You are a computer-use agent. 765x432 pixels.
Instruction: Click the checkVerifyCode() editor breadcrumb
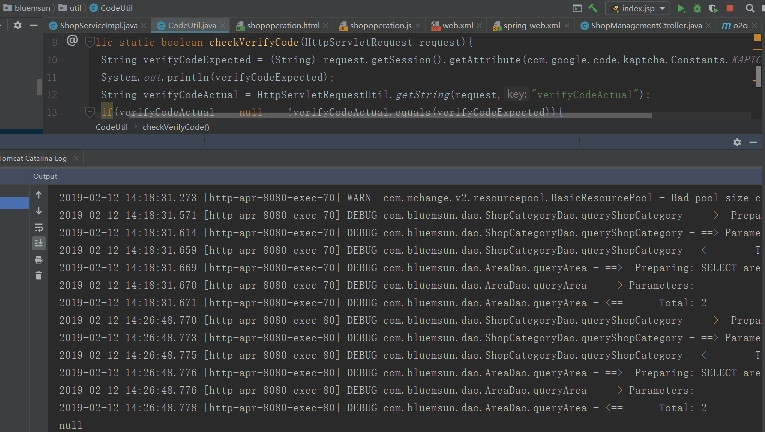[176, 127]
